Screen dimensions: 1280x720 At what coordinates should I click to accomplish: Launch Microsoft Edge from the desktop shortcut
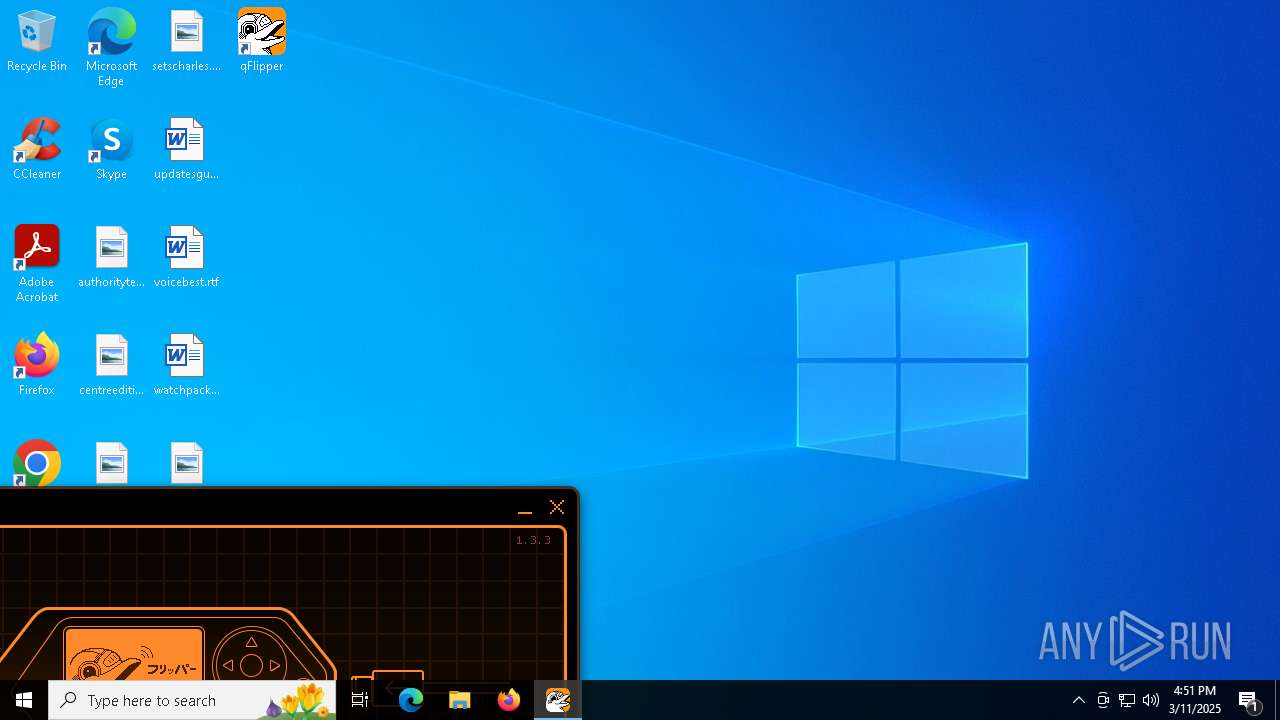pyautogui.click(x=111, y=47)
